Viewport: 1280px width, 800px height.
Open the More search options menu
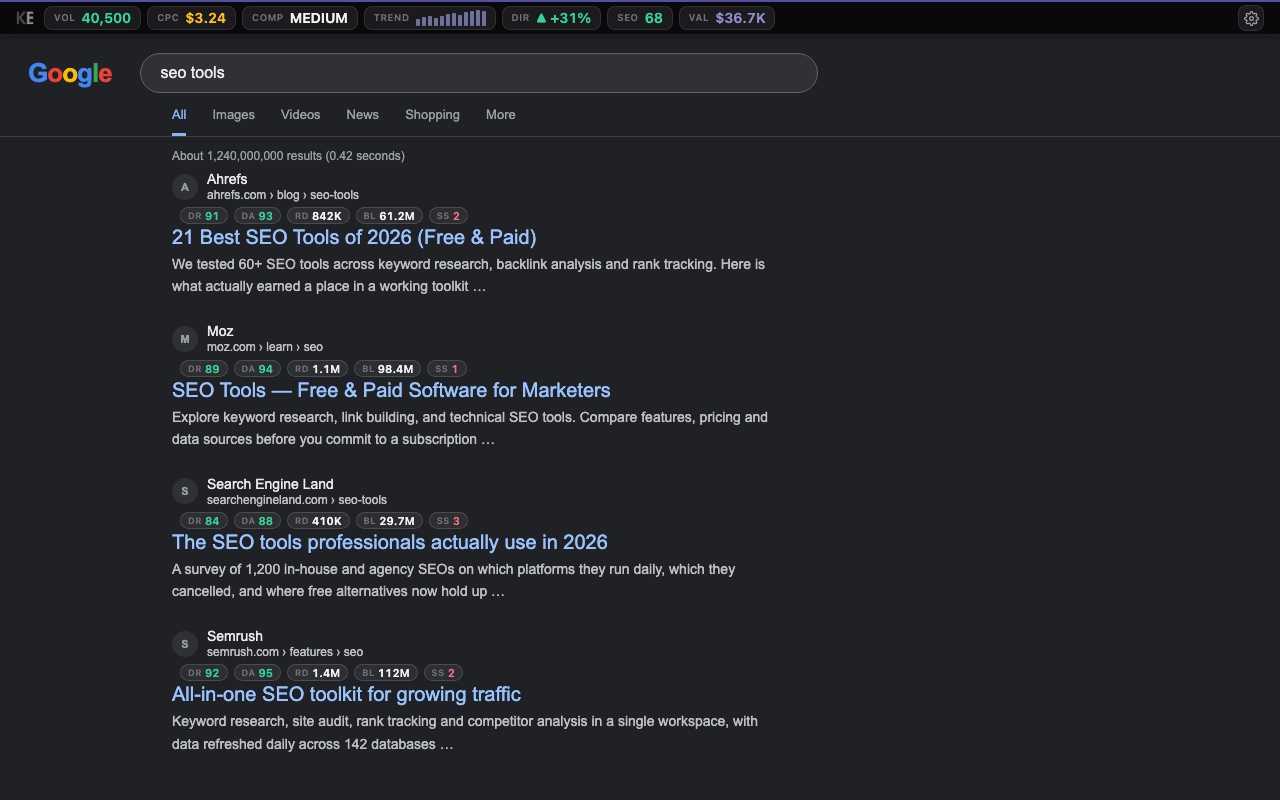501,115
